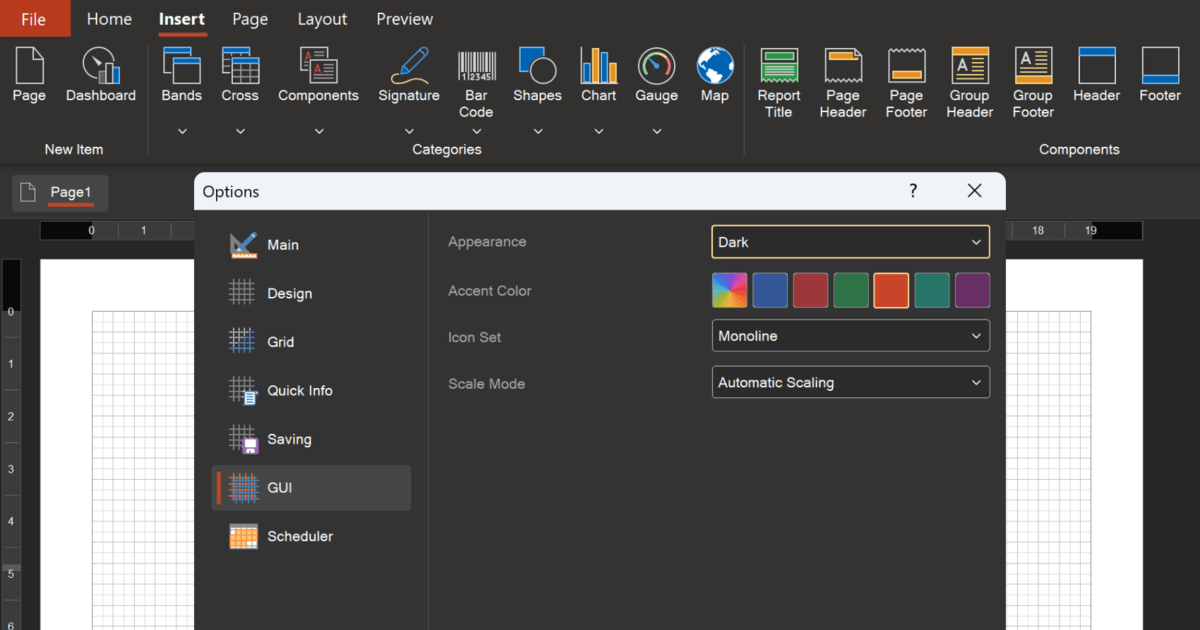
Task: Insert a Bar Code component
Action: point(475,75)
